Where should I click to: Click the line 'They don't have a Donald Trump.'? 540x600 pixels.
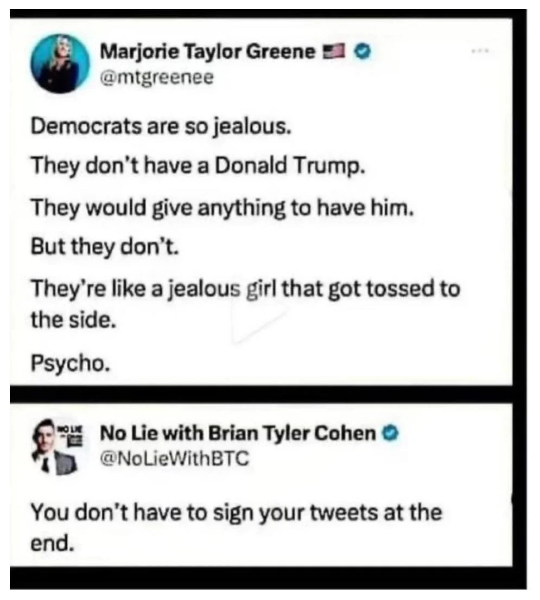click(198, 166)
